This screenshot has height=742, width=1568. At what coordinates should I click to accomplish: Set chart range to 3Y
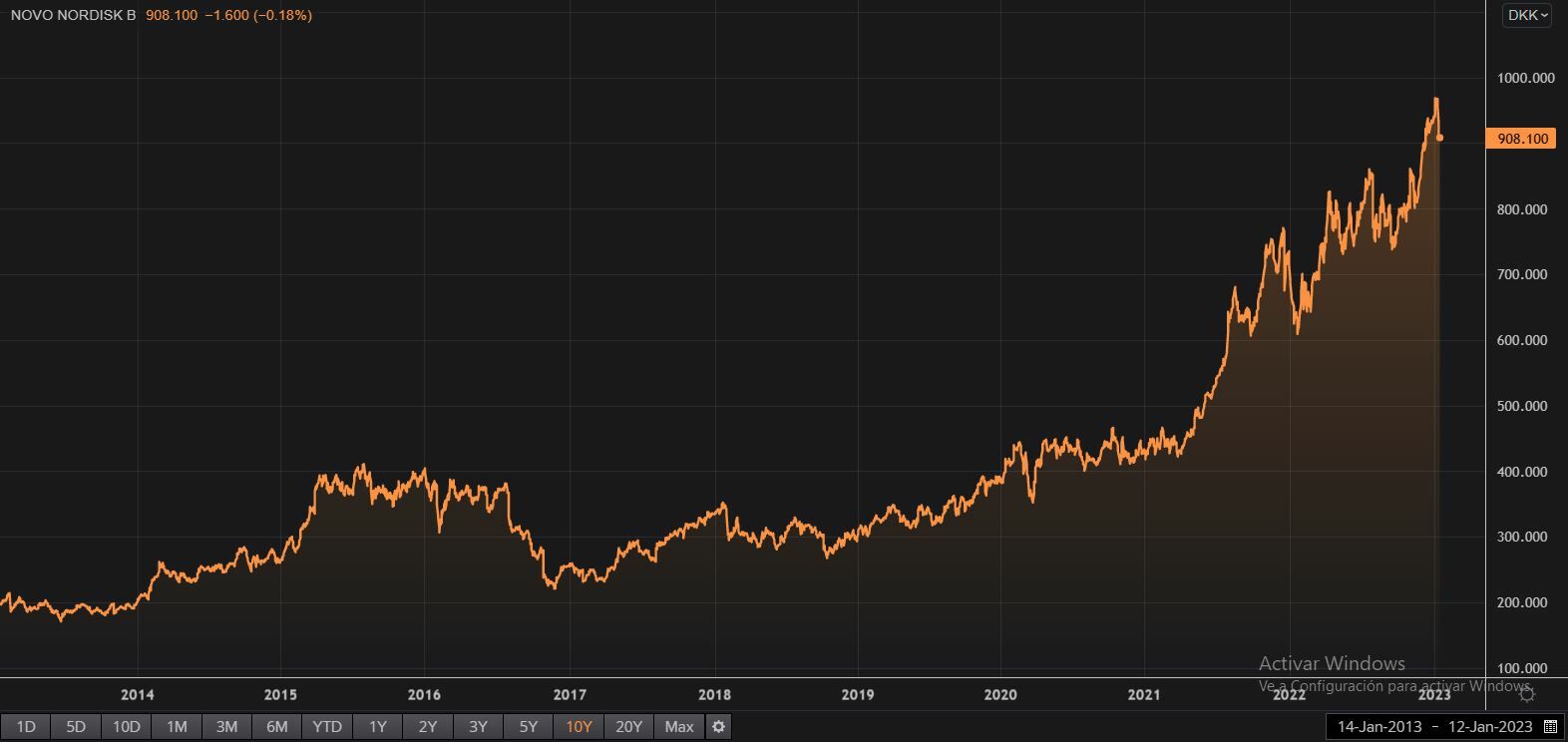pyautogui.click(x=478, y=726)
